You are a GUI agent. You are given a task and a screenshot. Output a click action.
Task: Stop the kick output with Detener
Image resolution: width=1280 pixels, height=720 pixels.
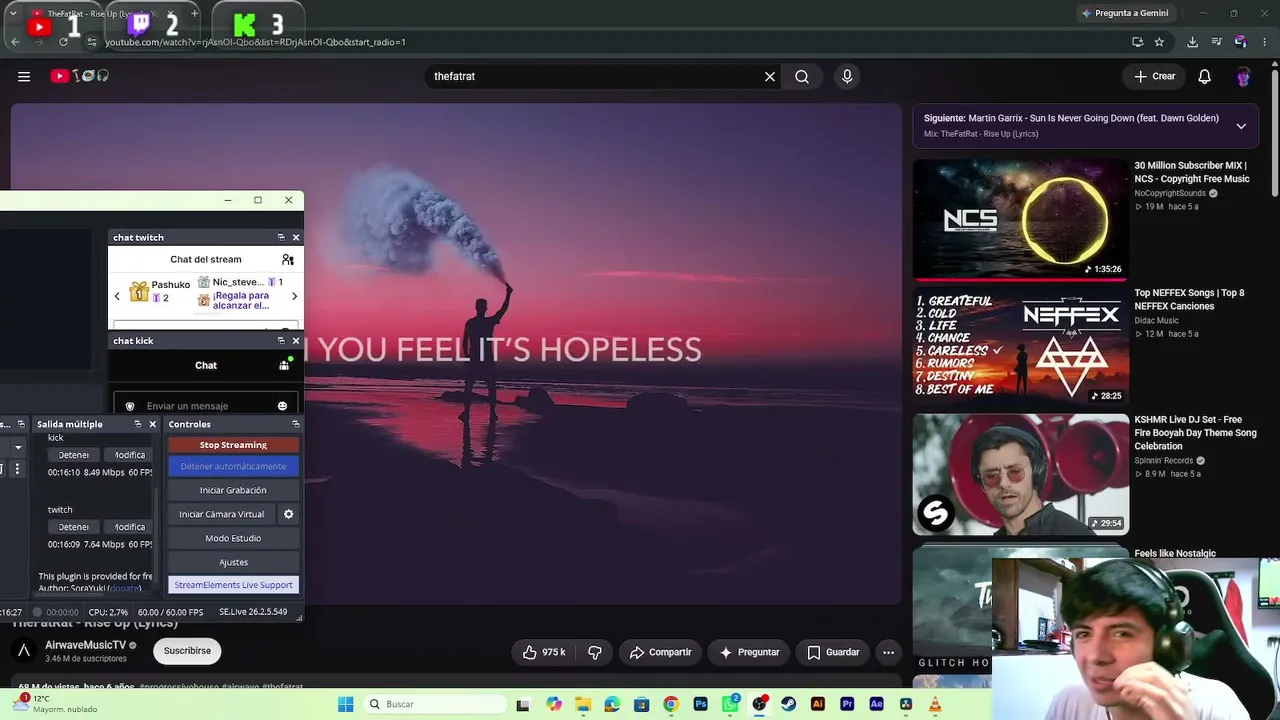point(73,455)
